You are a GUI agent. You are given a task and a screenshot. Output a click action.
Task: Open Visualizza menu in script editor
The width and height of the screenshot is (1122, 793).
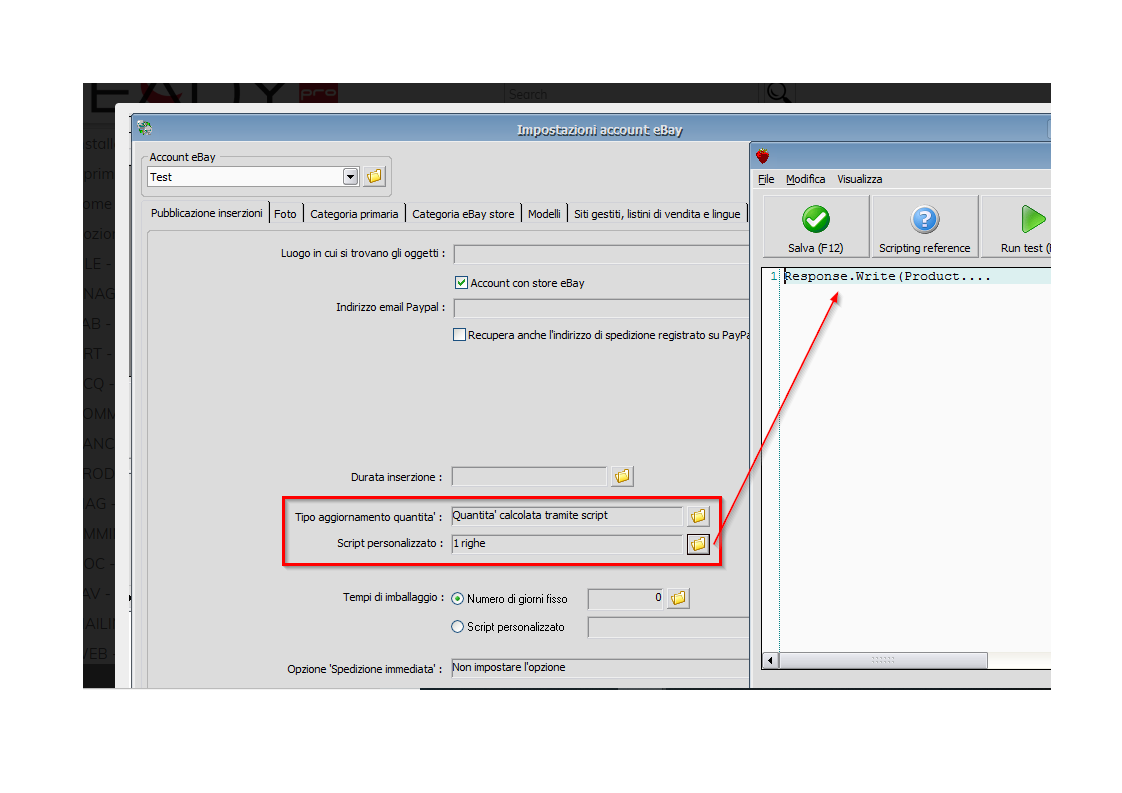tap(859, 179)
